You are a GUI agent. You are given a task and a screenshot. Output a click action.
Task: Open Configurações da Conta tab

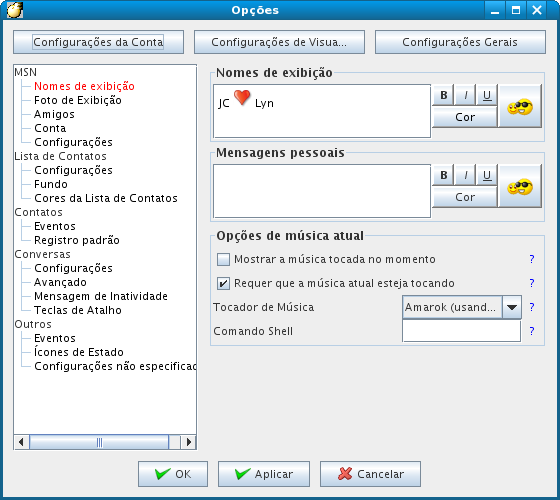99,42
